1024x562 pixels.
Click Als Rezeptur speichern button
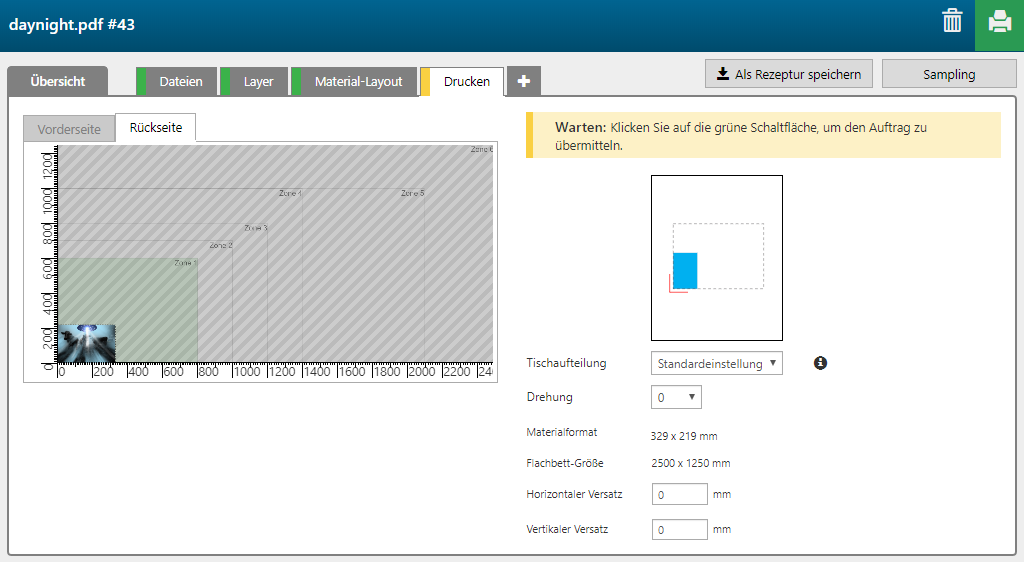click(789, 74)
